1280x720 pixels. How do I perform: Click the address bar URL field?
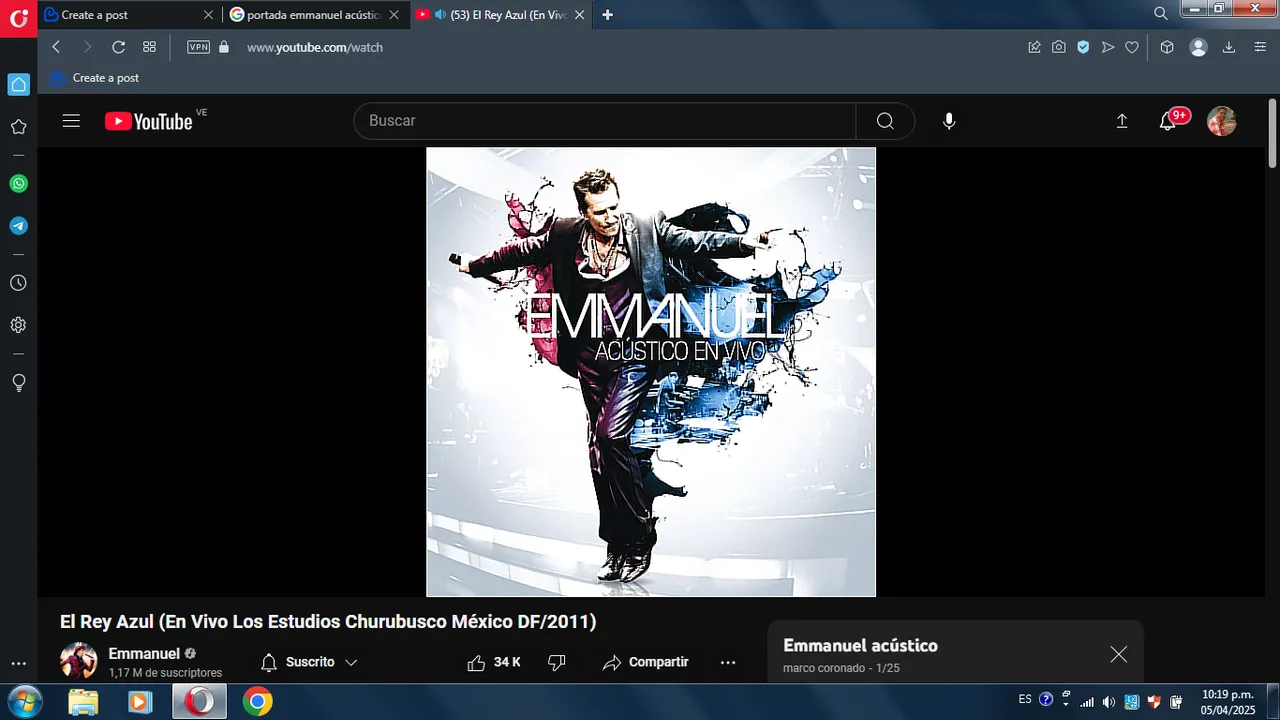coord(630,47)
